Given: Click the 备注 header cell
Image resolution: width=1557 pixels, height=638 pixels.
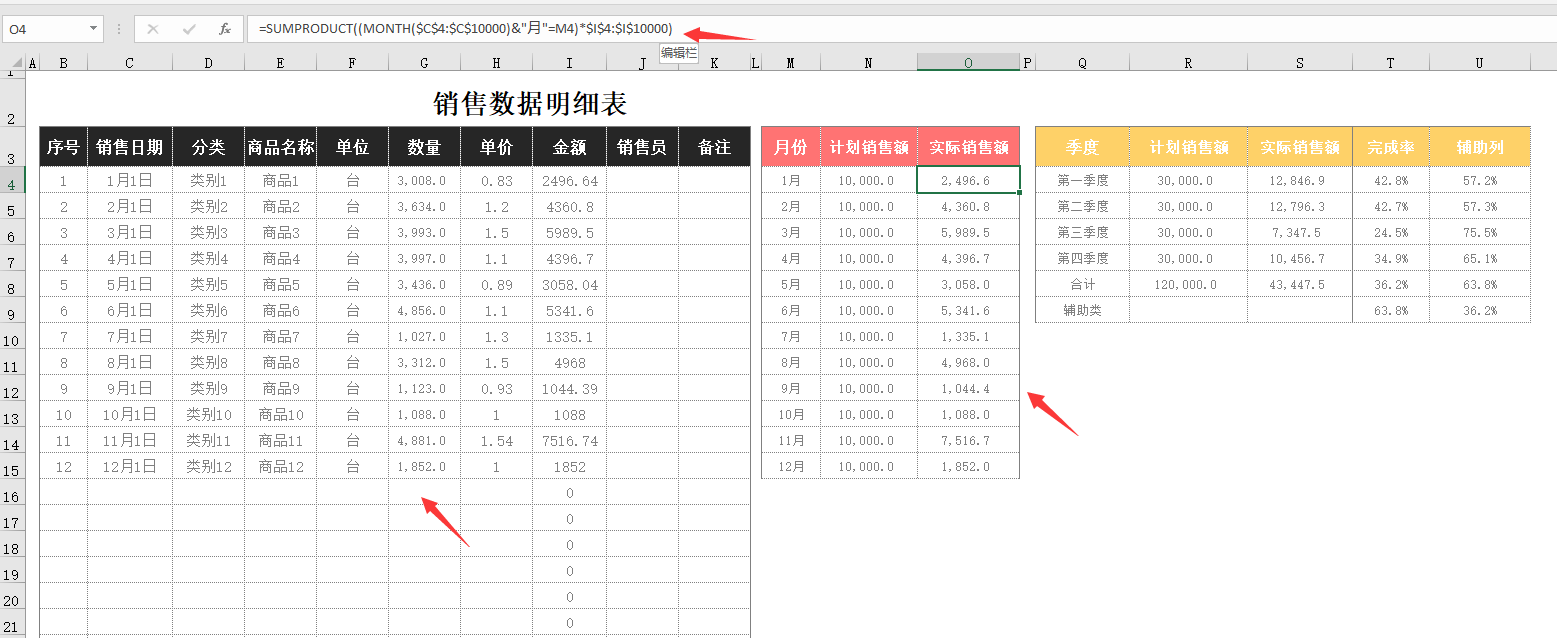Looking at the screenshot, I should click(x=714, y=147).
